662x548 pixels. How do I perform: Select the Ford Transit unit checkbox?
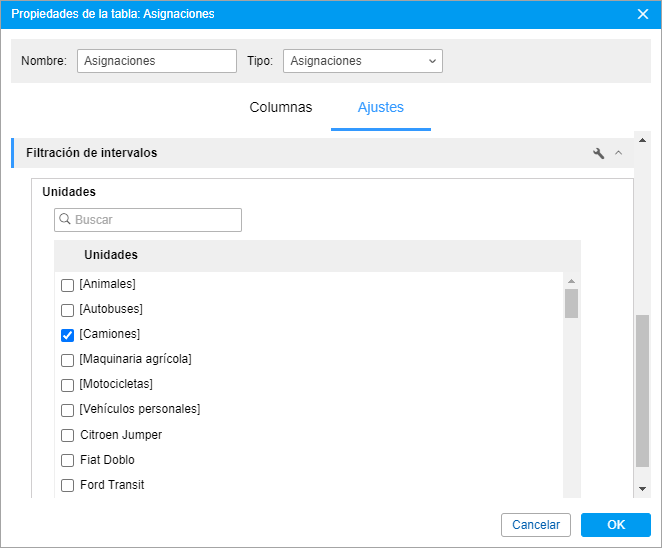[x=68, y=486]
